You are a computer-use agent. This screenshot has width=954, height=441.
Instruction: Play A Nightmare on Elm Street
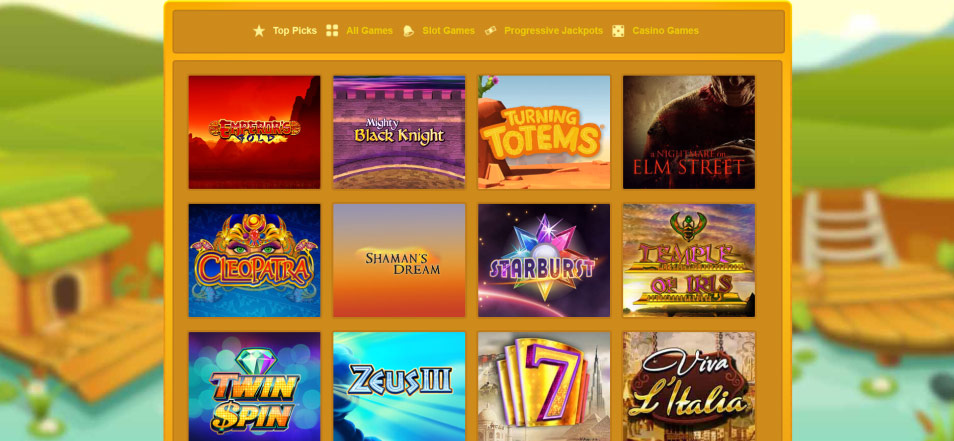(689, 132)
